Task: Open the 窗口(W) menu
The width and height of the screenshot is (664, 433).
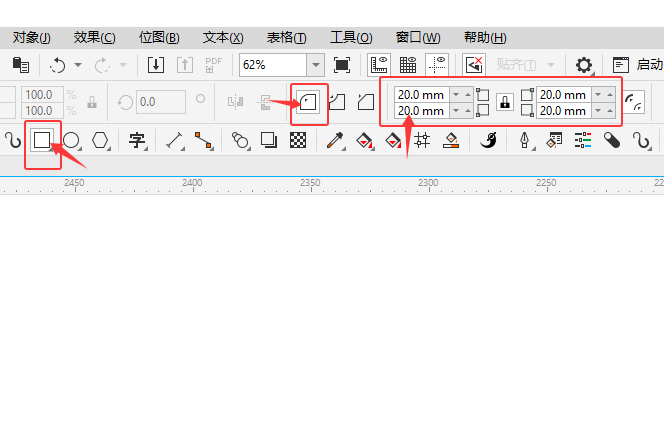Action: 418,38
